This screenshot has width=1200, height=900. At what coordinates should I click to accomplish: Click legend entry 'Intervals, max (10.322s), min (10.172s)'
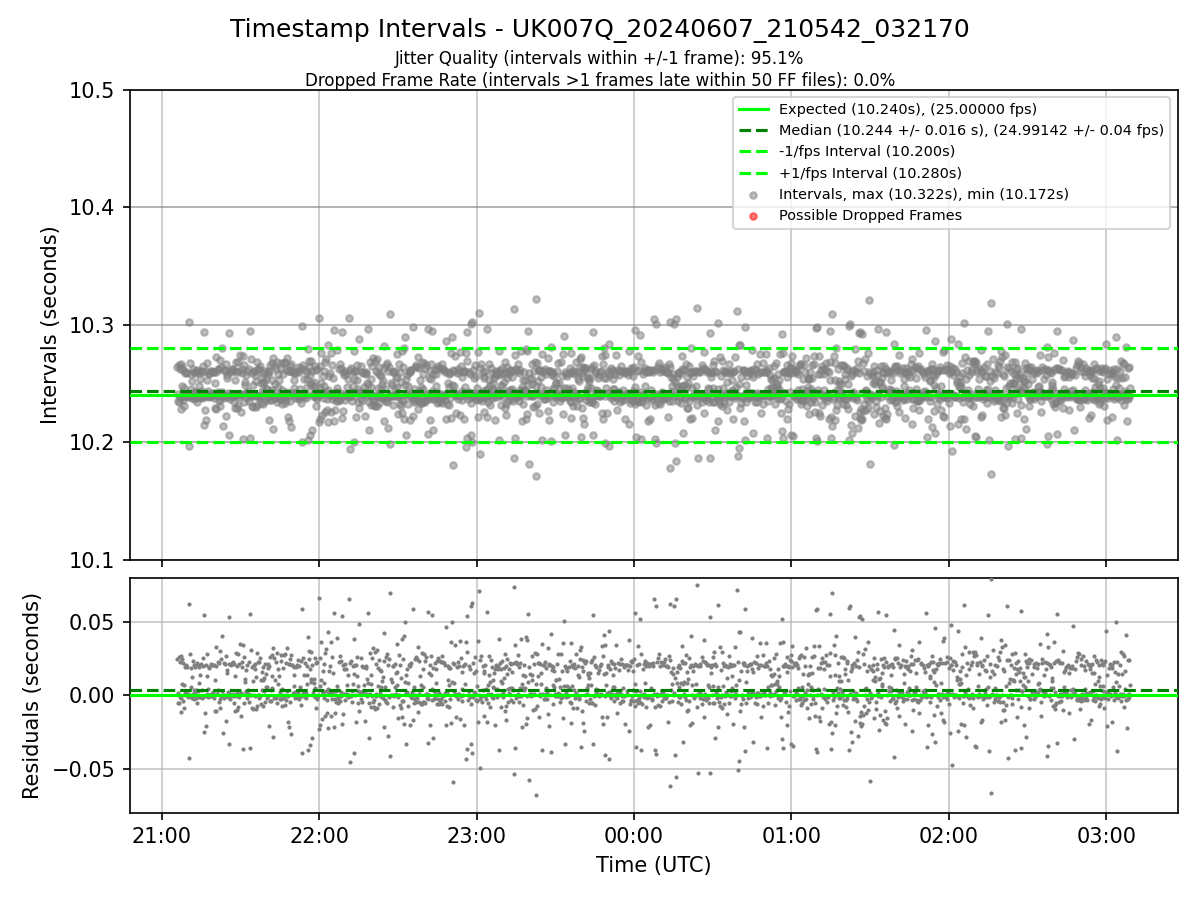pos(924,194)
